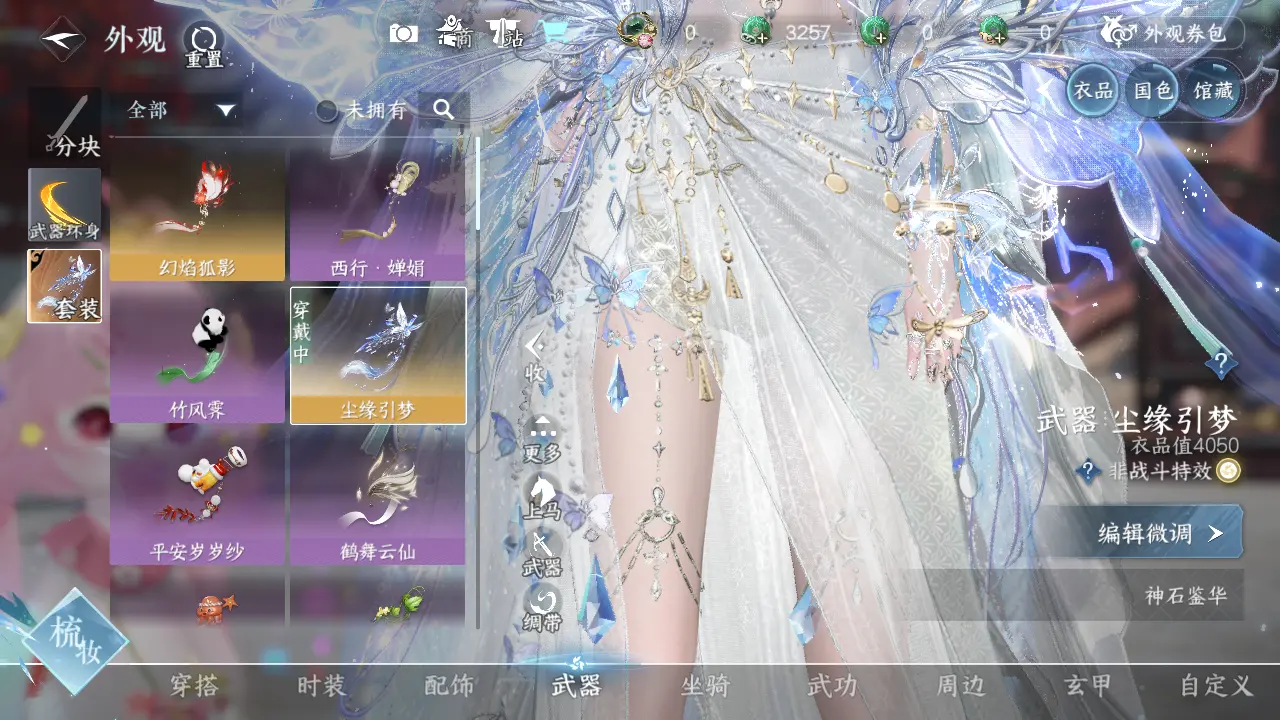Click the third green jade plus icon

click(x=875, y=31)
